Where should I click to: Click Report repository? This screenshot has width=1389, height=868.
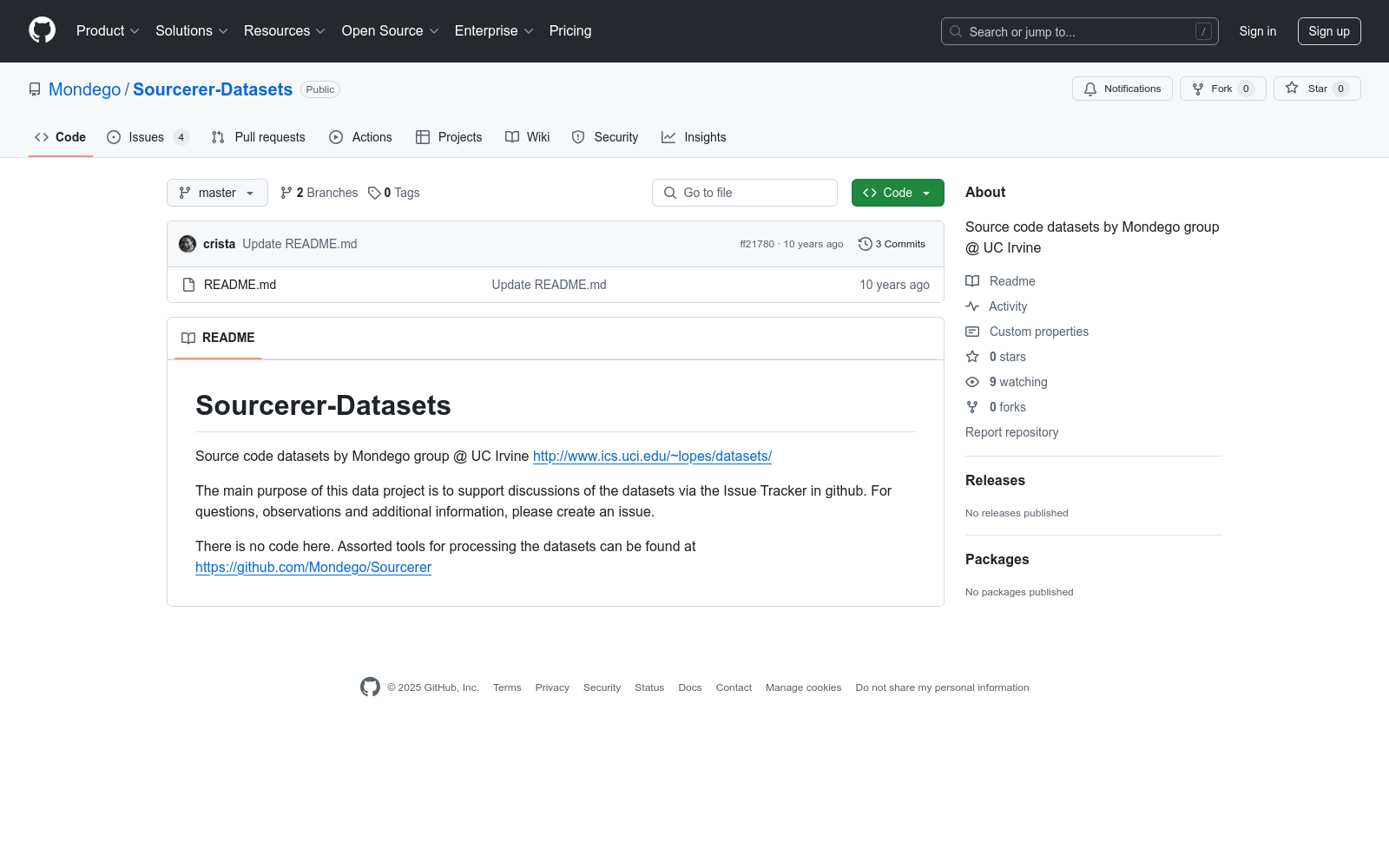click(x=1011, y=432)
